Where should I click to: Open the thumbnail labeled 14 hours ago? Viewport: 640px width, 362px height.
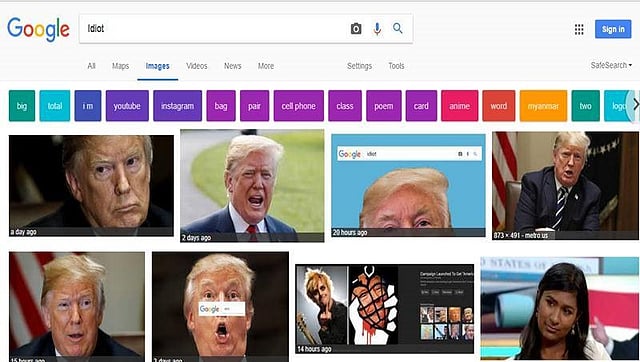tap(384, 309)
